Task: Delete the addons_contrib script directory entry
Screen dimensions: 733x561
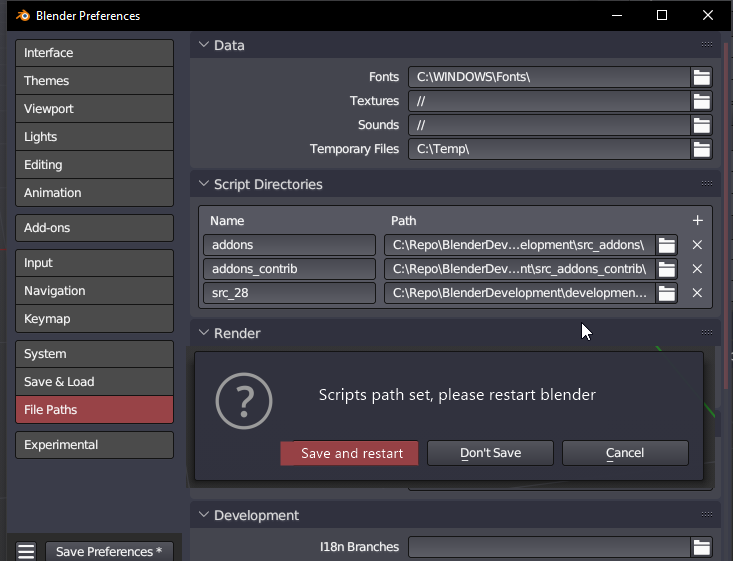Action: (x=697, y=269)
